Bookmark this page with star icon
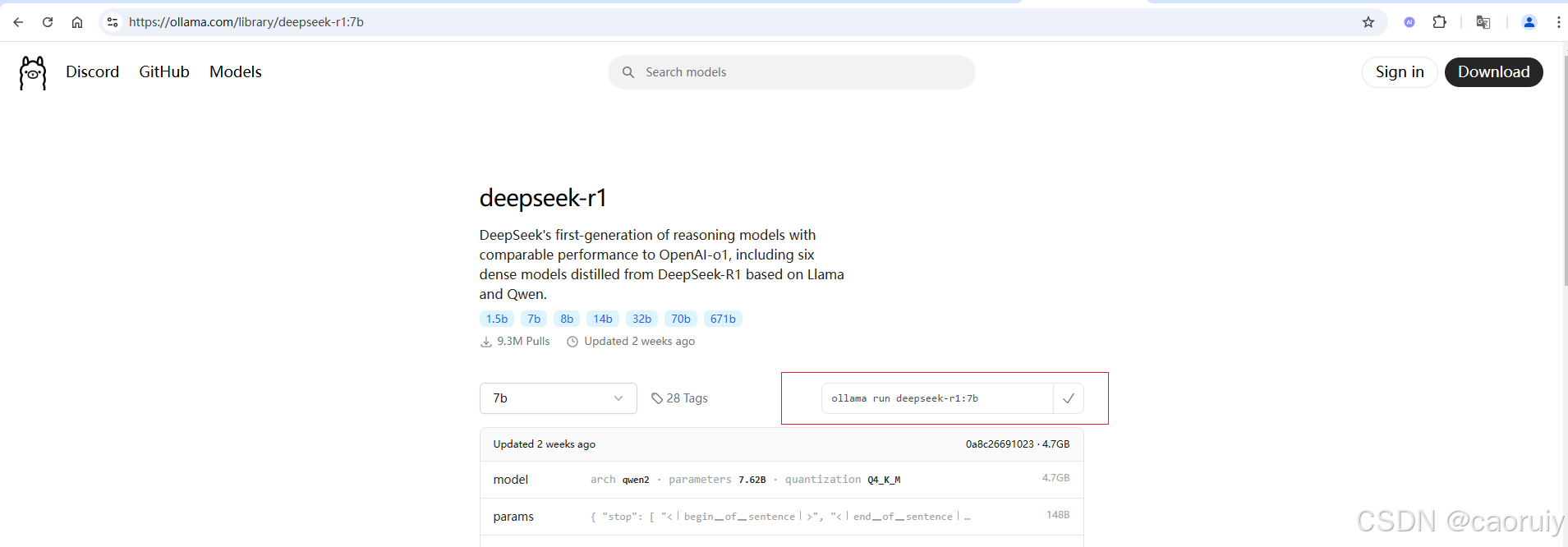 point(1368,22)
